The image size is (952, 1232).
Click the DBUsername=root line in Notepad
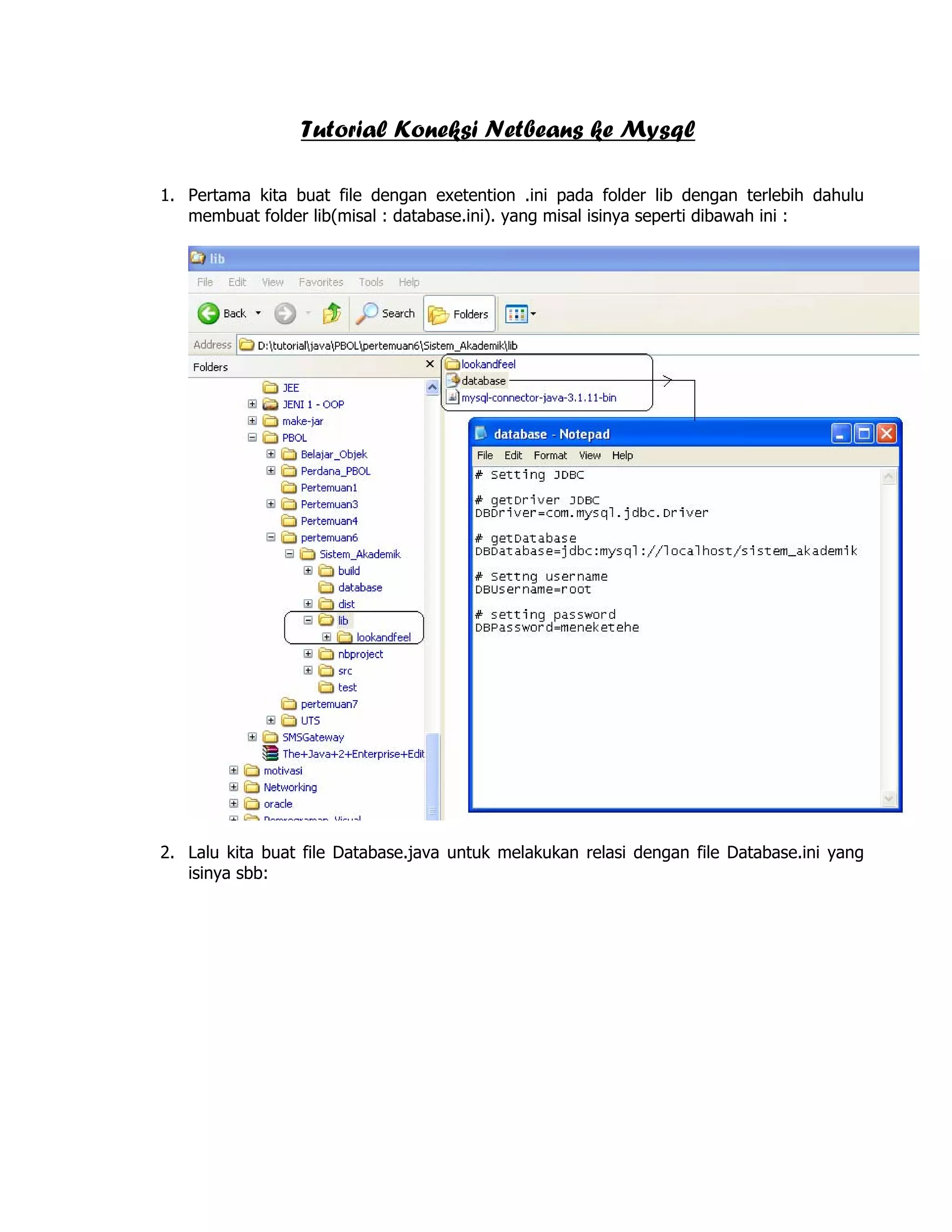pos(533,590)
